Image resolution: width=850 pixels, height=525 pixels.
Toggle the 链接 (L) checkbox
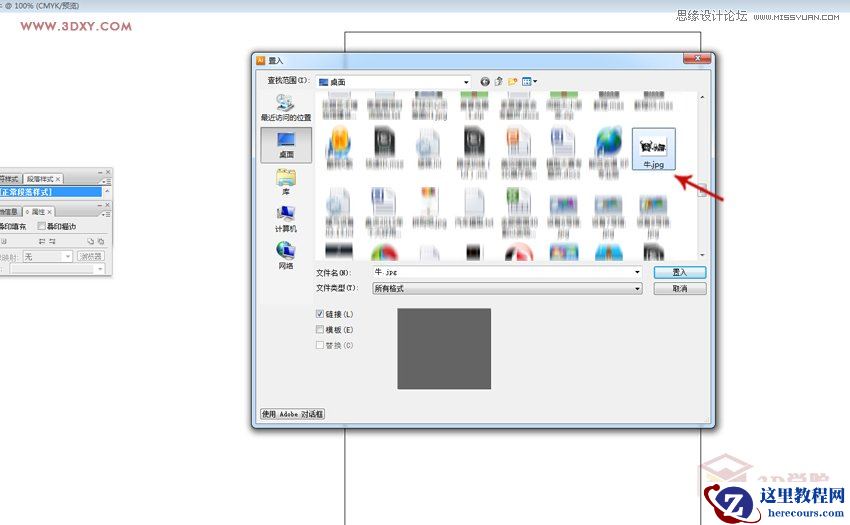click(320, 314)
